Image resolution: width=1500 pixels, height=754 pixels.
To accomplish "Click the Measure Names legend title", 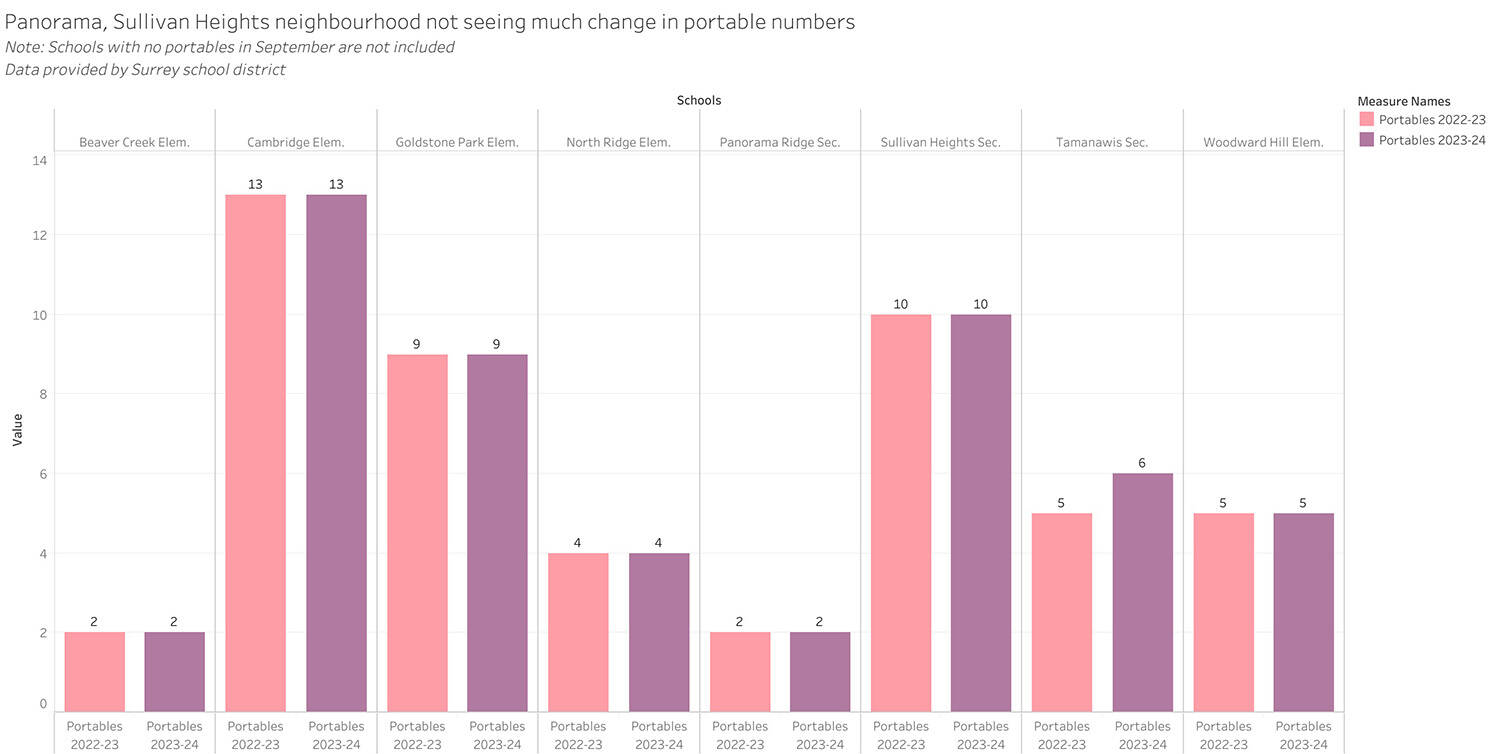I will (1404, 101).
